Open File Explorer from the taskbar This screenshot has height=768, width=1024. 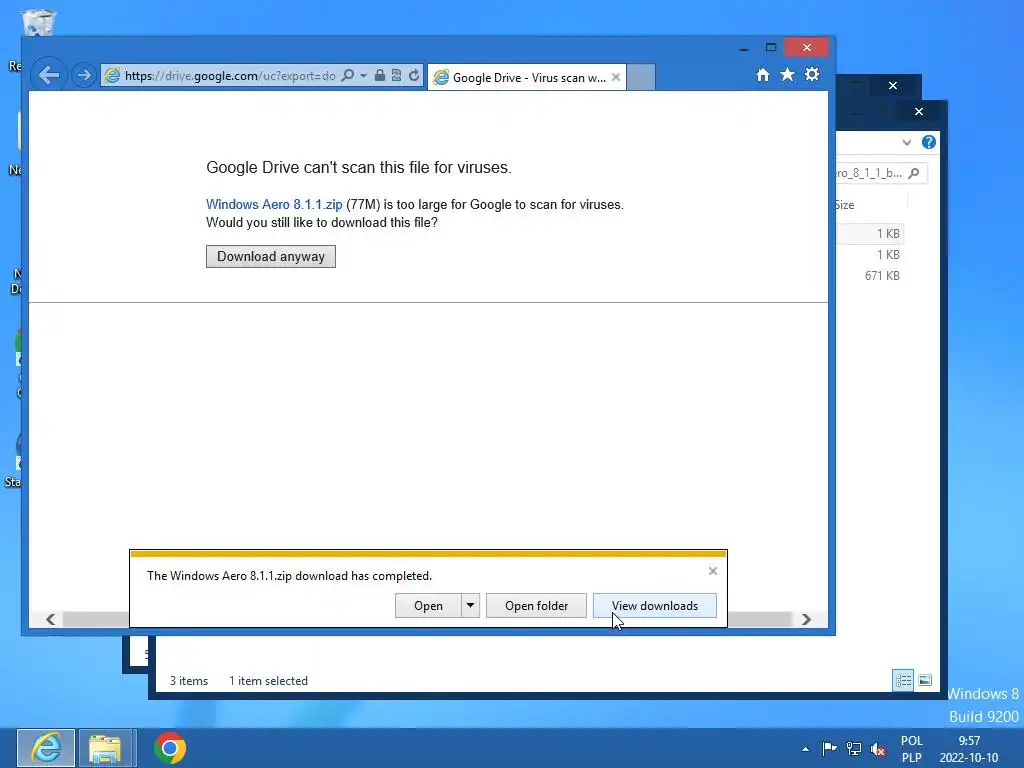pos(105,748)
